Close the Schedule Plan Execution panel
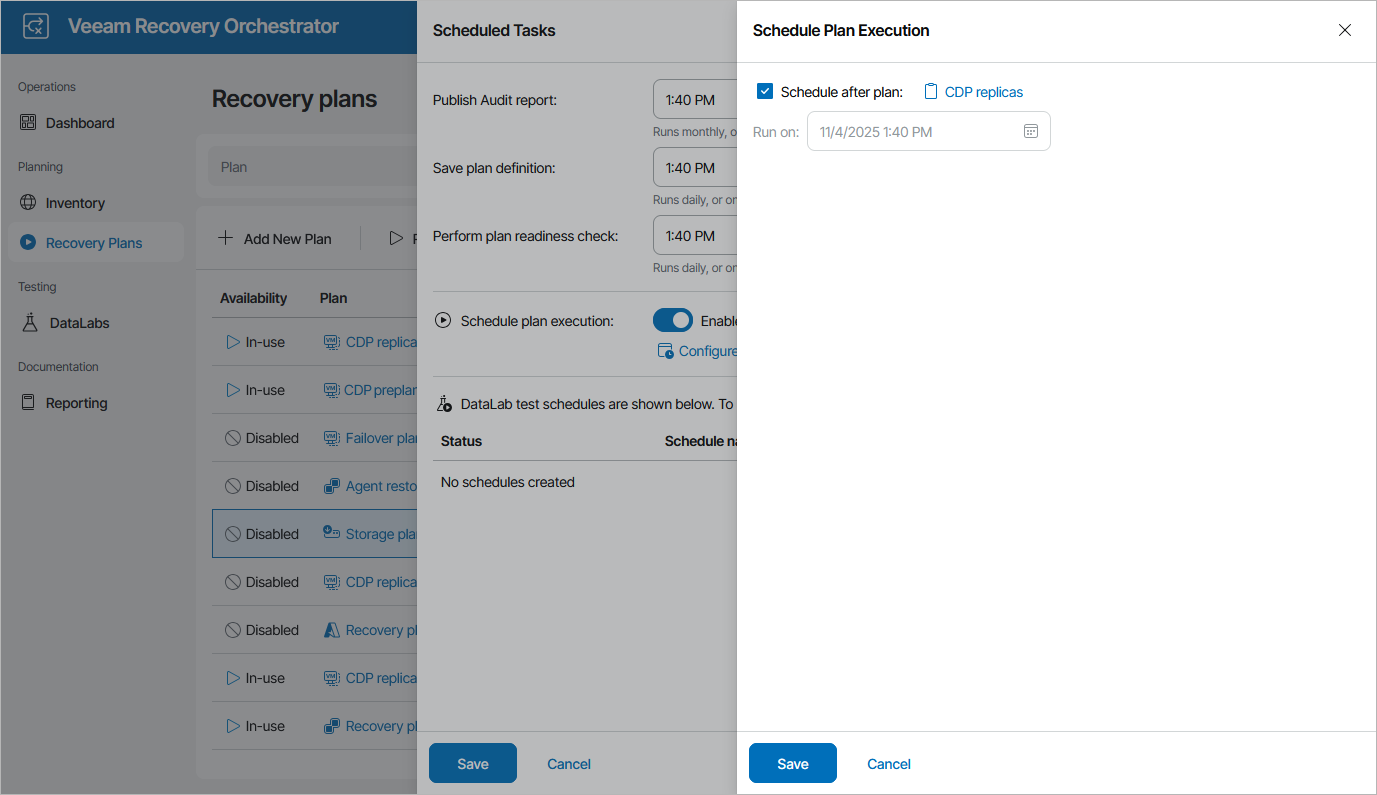 tap(1345, 30)
